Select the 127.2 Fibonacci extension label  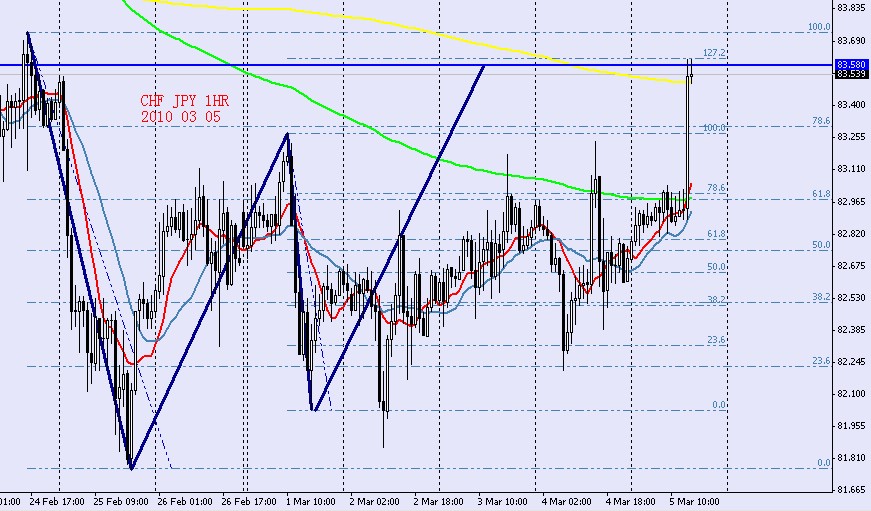(714, 53)
